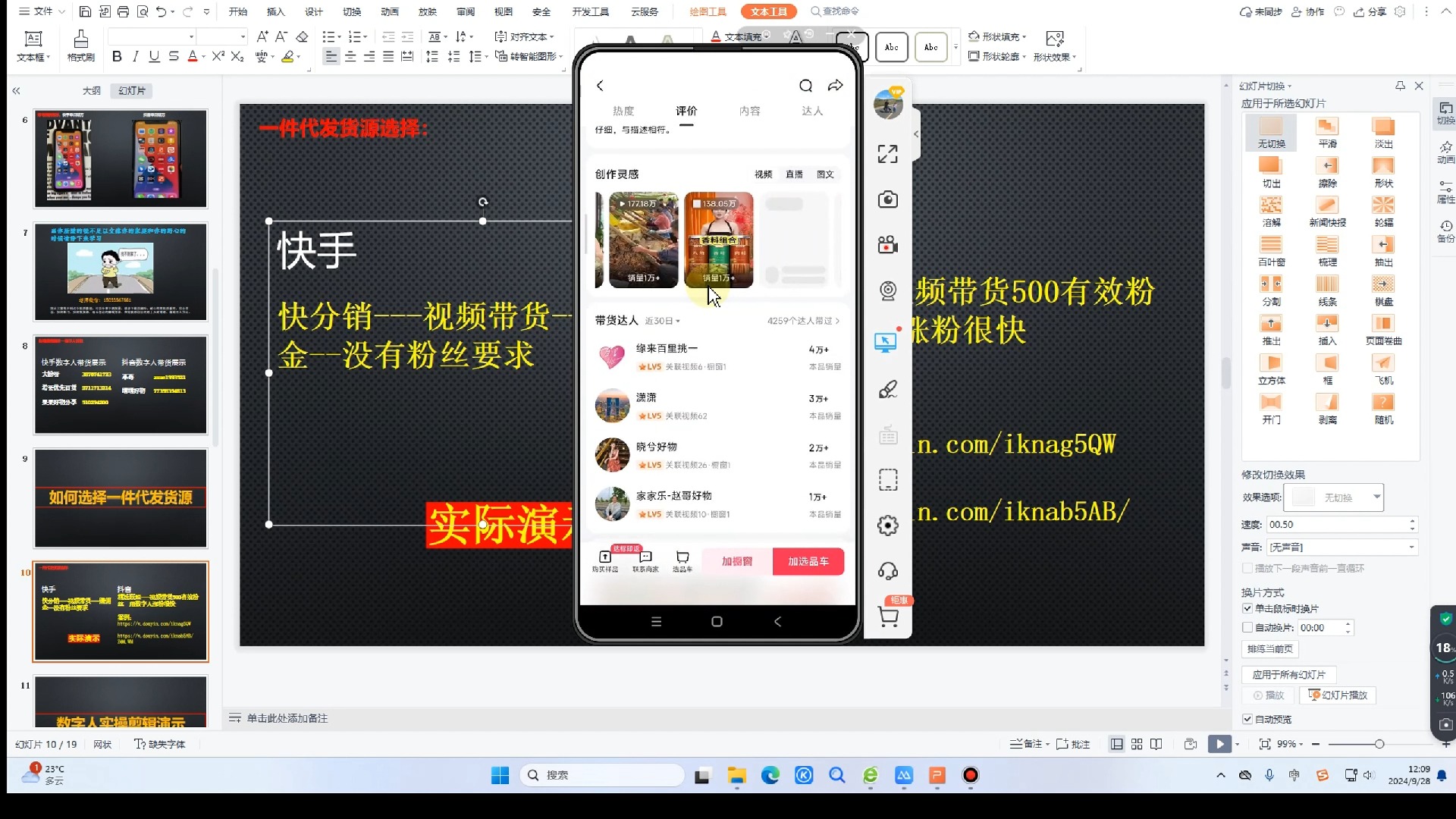Screen dimensions: 1456x819
Task: Apply subscript formatting
Action: click(x=237, y=56)
